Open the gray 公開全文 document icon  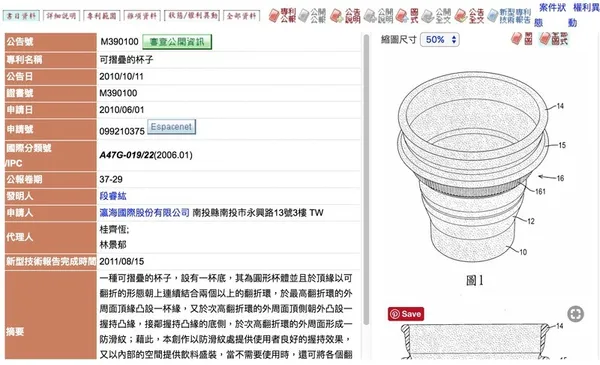(x=436, y=16)
